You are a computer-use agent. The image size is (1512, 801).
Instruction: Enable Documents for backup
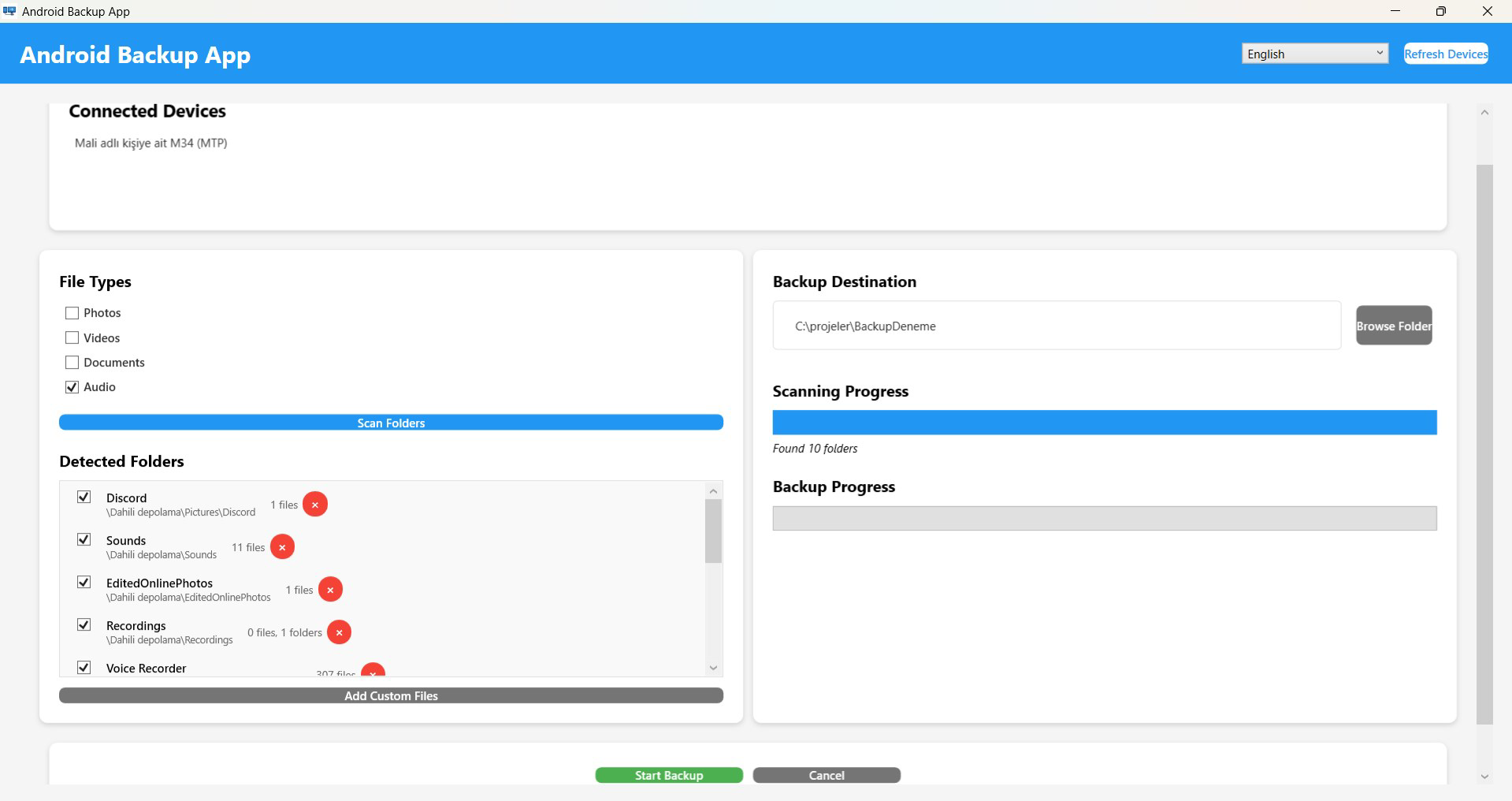point(72,362)
